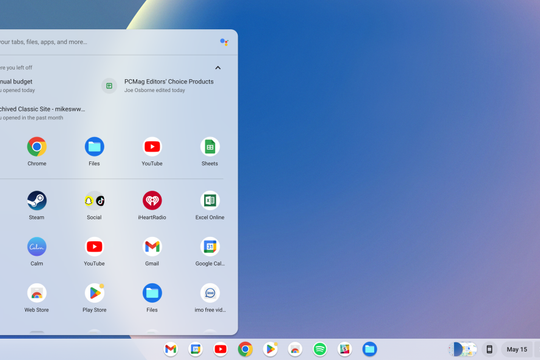Open Web Store app in launcher grid
This screenshot has width=540, height=360.
click(37, 293)
